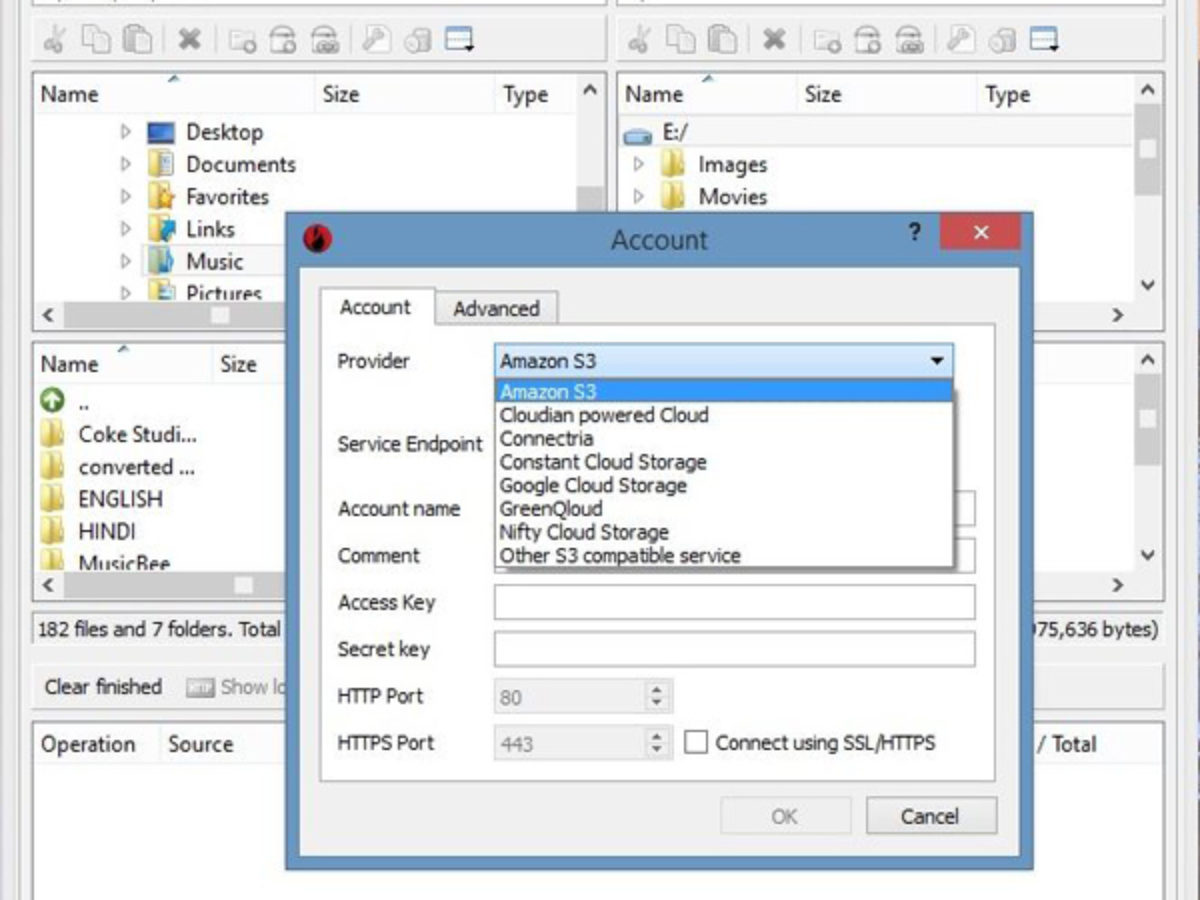Click the Cancel button
Image resolution: width=1200 pixels, height=900 pixels.
[931, 816]
